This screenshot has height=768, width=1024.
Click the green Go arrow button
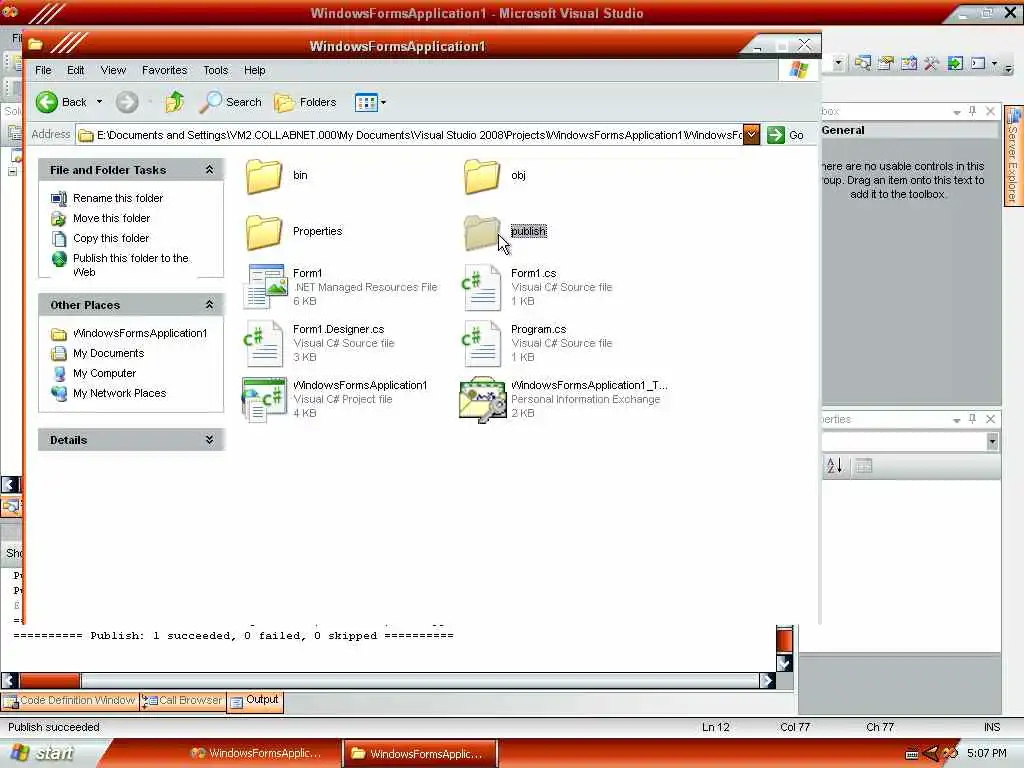[776, 135]
